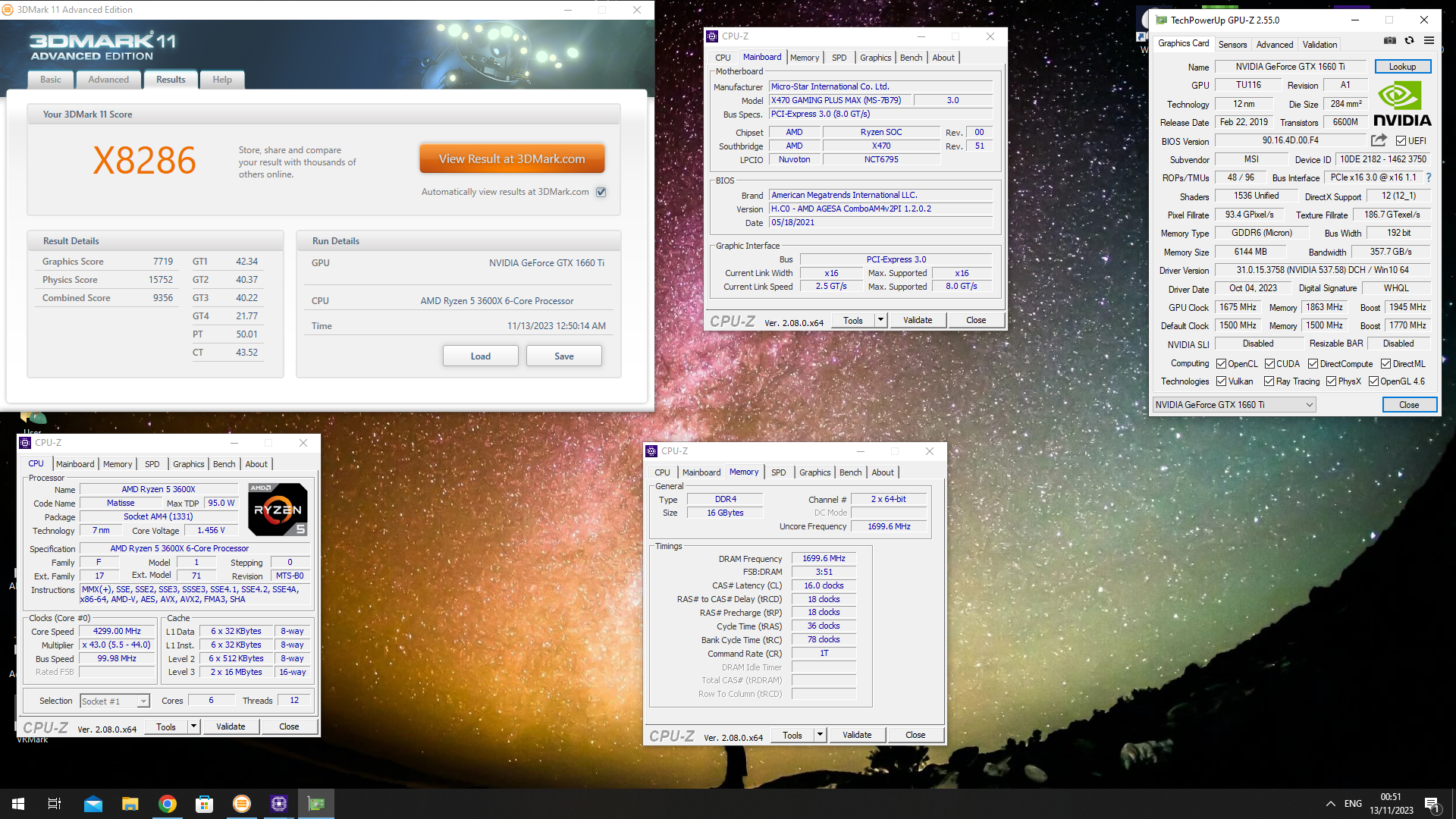Switch to CPU-Z purple taskbar icon
The width and height of the screenshot is (1456, 819).
pyautogui.click(x=279, y=804)
